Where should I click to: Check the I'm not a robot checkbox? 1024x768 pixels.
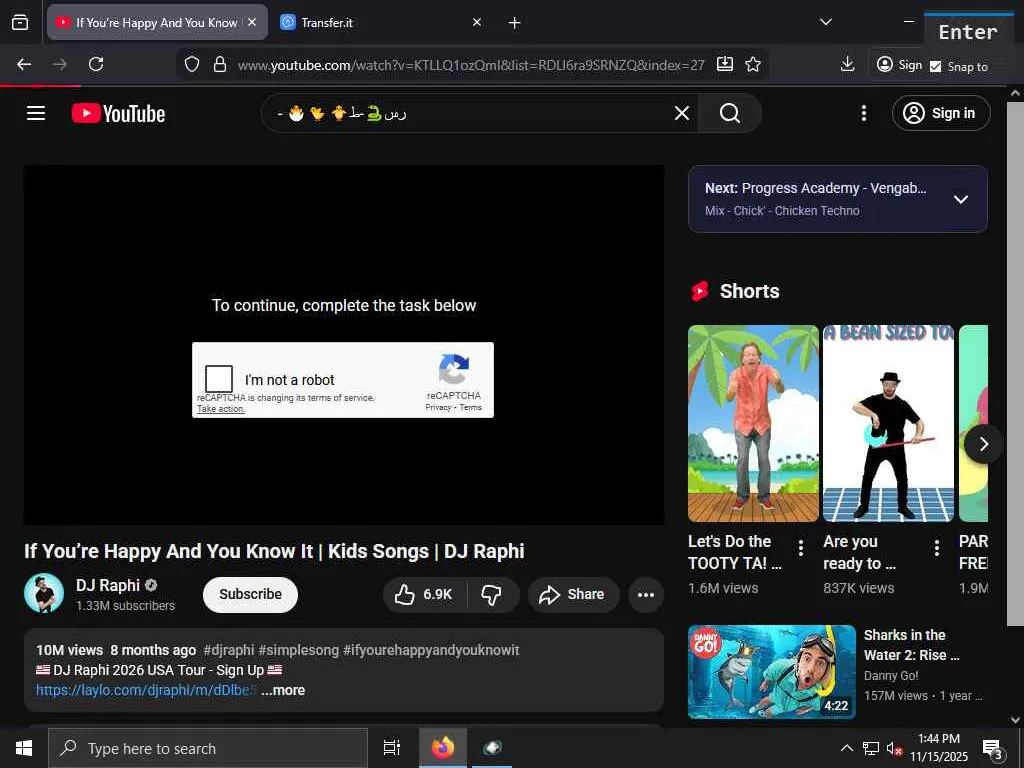[219, 379]
